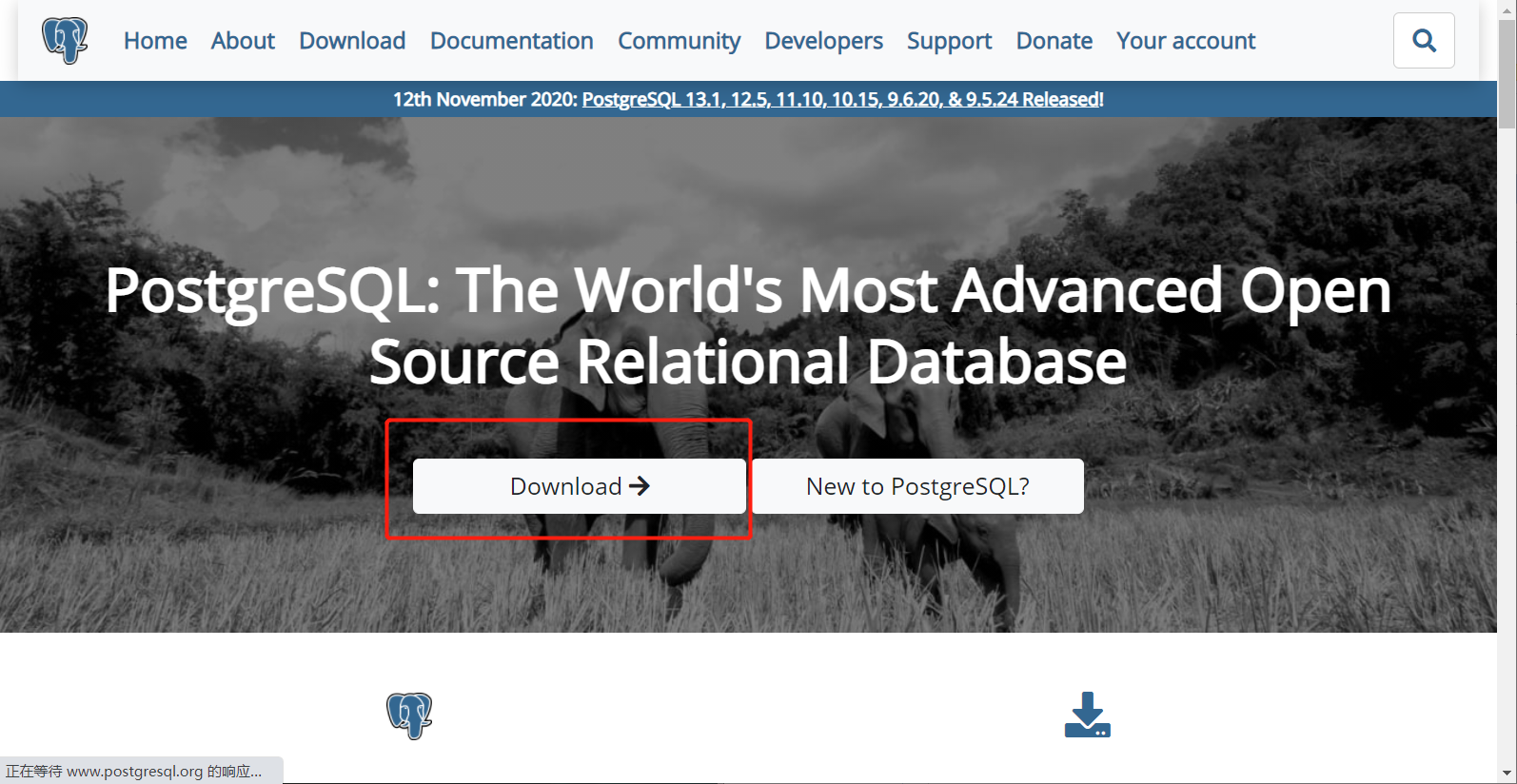Screen dimensions: 1517x784
Task: Open the PostgreSQL 13.1 release announcement link
Action: [842, 99]
